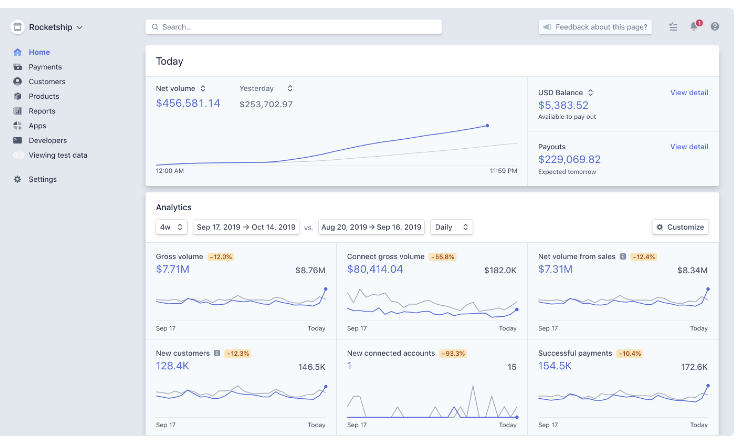Viewport: 736px width, 442px height.
Task: Click the Home house icon in sidebar
Action: pos(17,52)
